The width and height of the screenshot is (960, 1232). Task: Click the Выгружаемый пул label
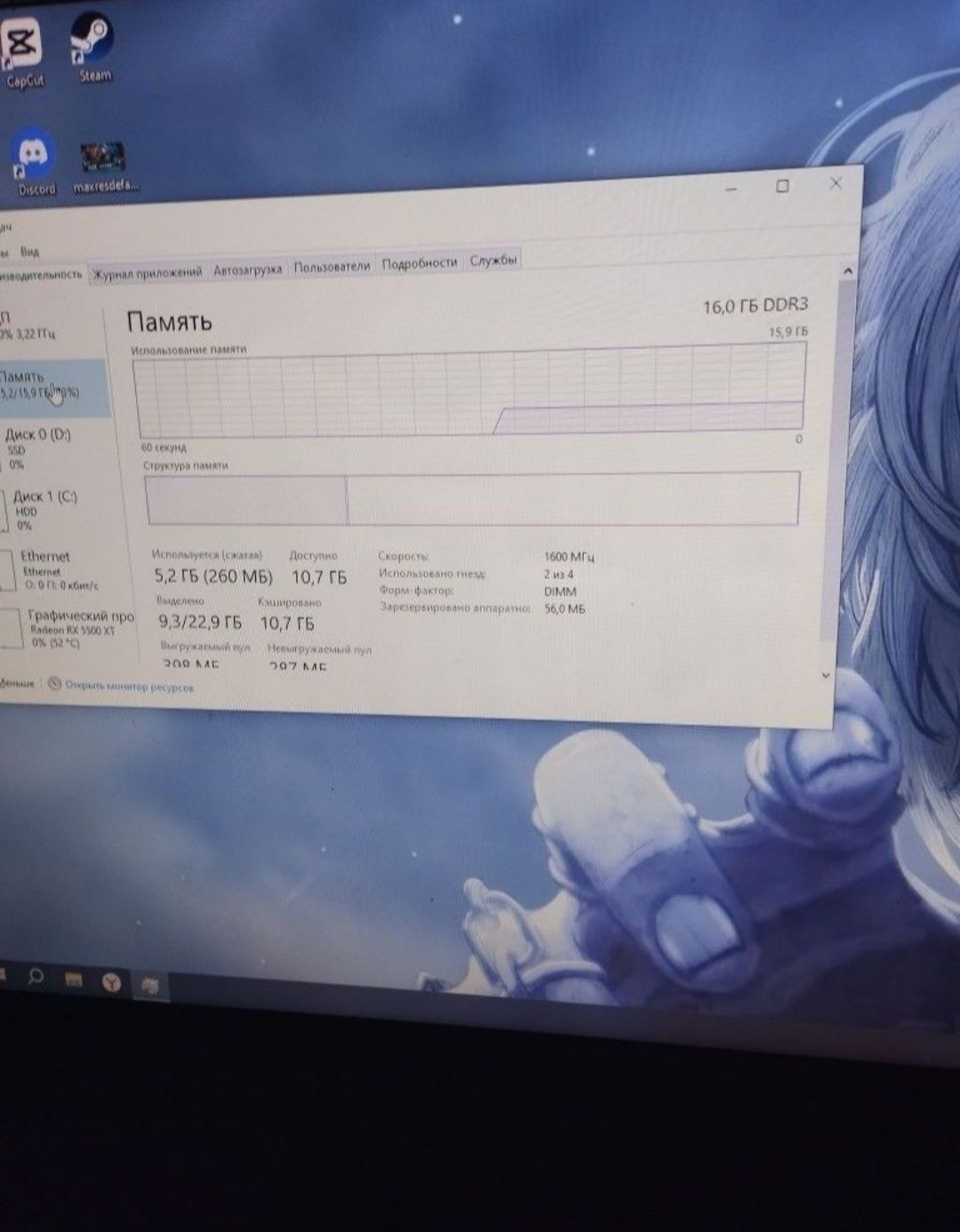tap(205, 646)
